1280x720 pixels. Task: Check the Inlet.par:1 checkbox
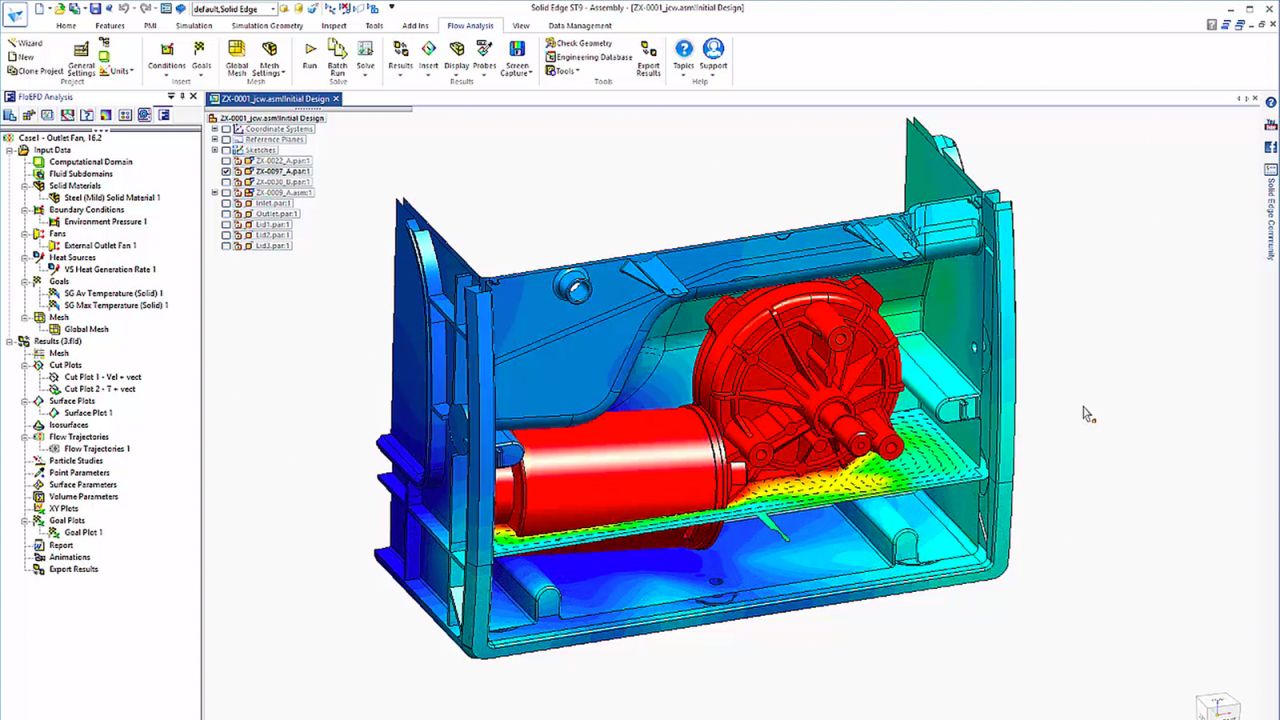coord(226,203)
